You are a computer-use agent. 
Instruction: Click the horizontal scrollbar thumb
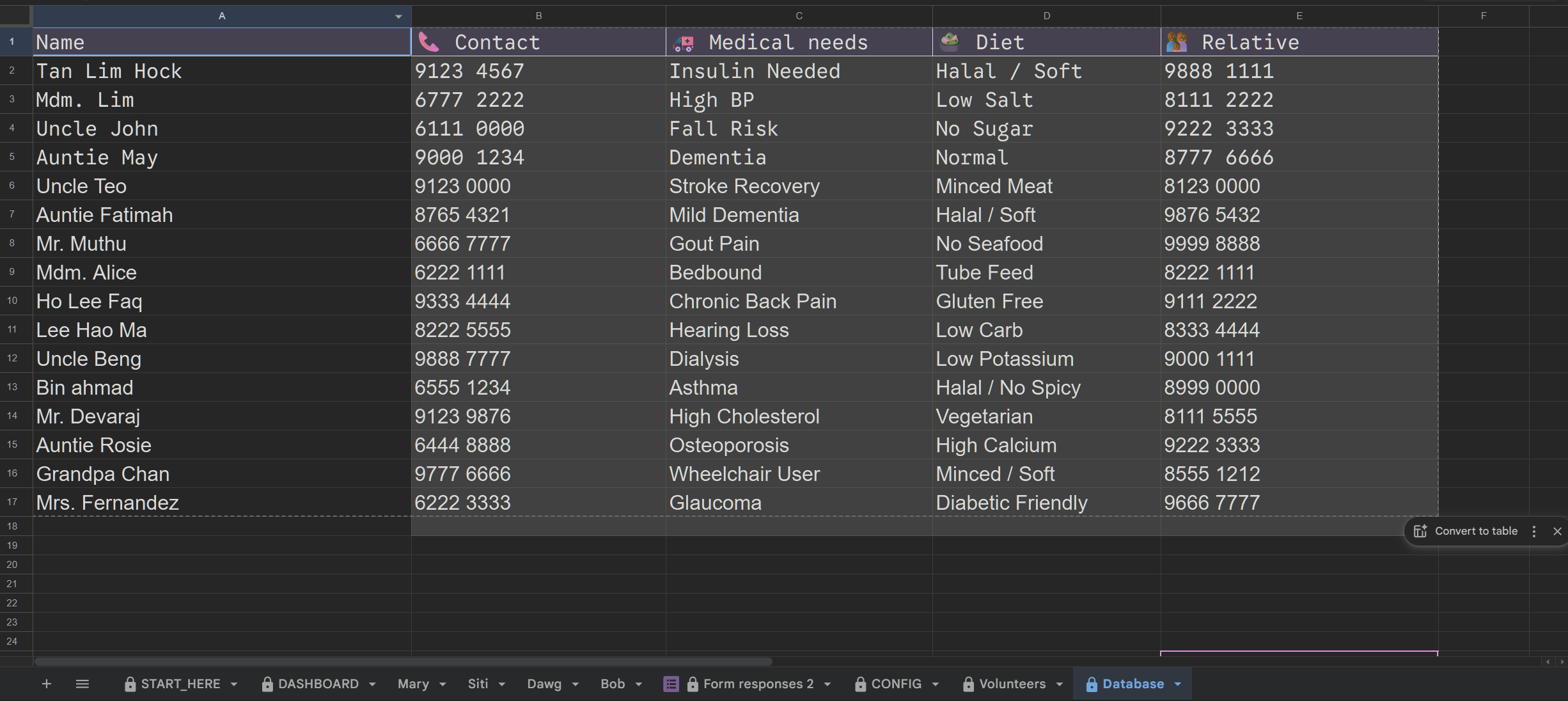point(403,662)
